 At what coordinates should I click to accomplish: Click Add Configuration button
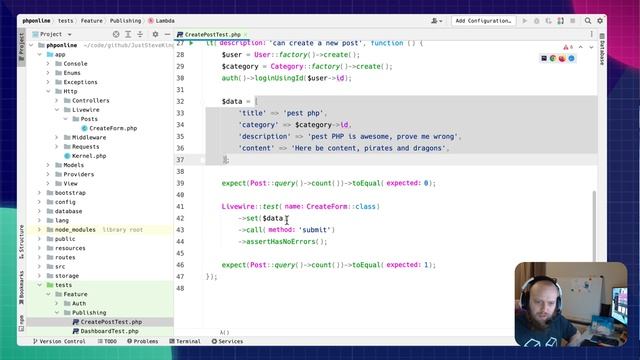click(x=483, y=21)
